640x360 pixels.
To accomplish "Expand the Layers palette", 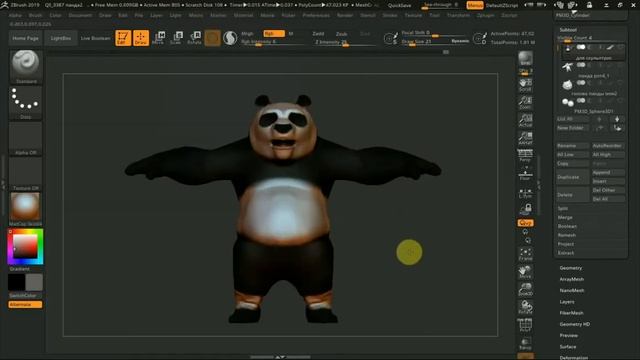I will pos(567,302).
